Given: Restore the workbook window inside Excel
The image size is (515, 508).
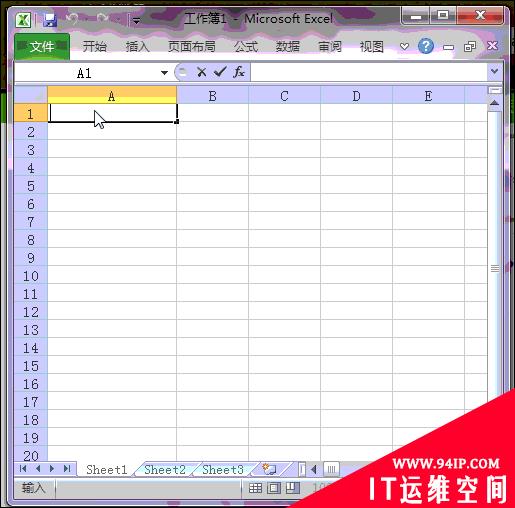Looking at the screenshot, I should tap(470, 47).
